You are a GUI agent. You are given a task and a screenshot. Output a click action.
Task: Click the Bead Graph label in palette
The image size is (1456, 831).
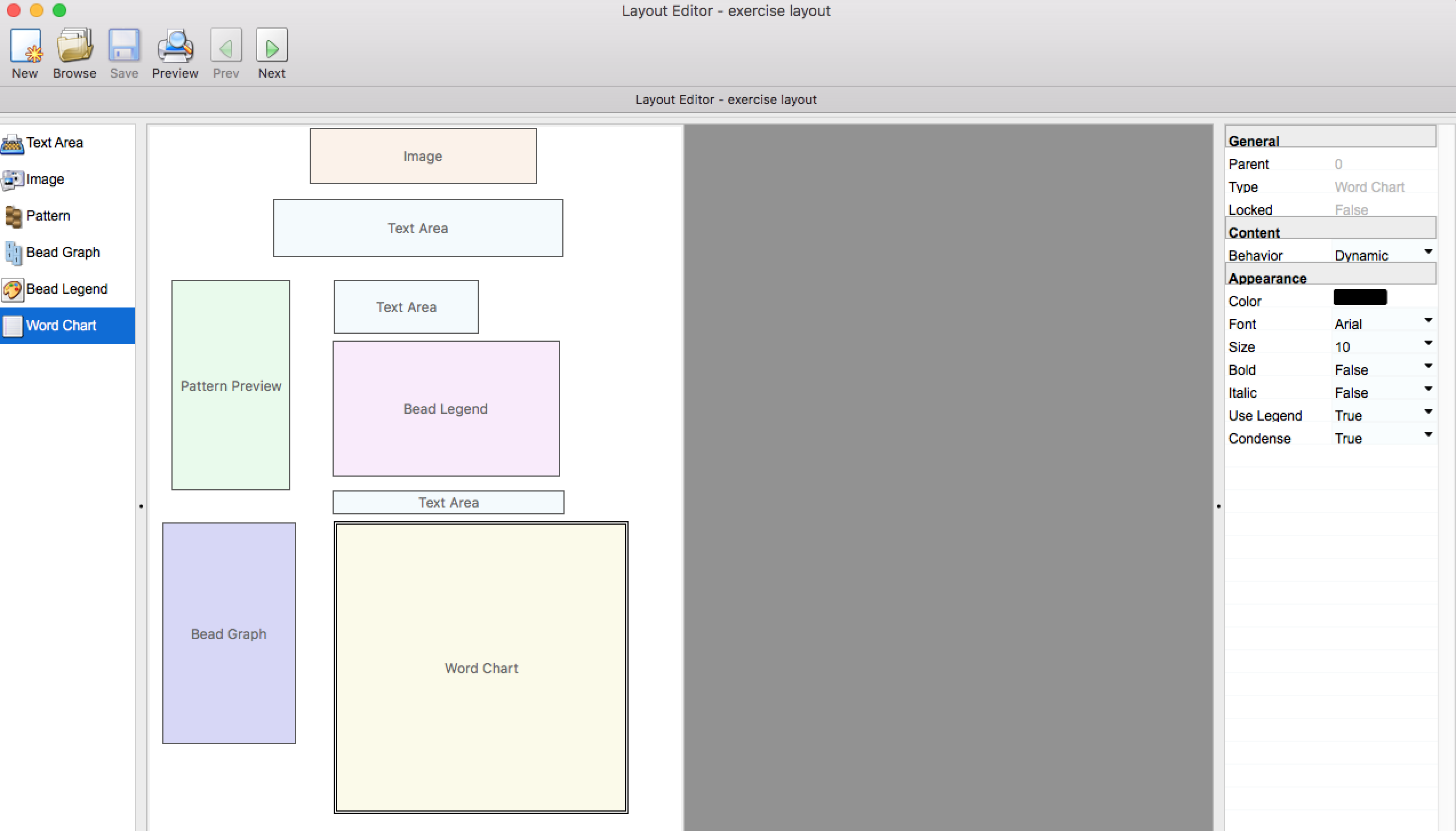(63, 252)
